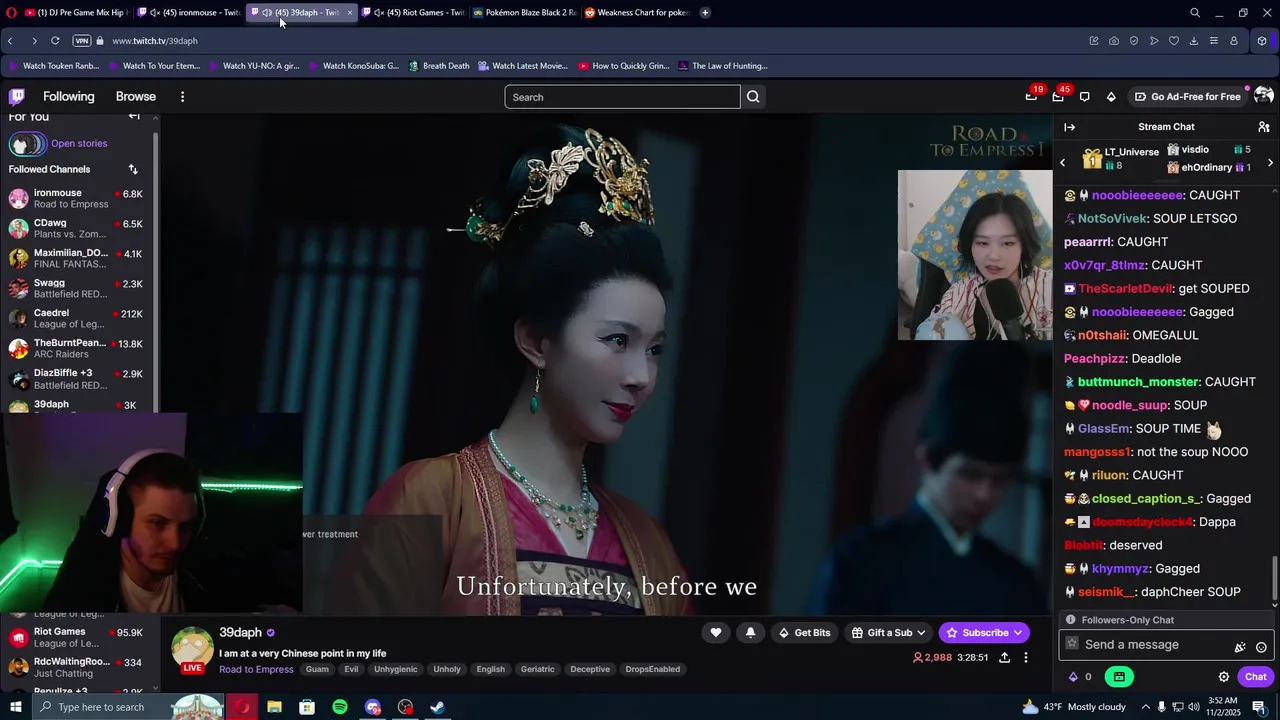Image resolution: width=1280 pixels, height=720 pixels.
Task: Send message with purple Chat button
Action: tap(1256, 677)
